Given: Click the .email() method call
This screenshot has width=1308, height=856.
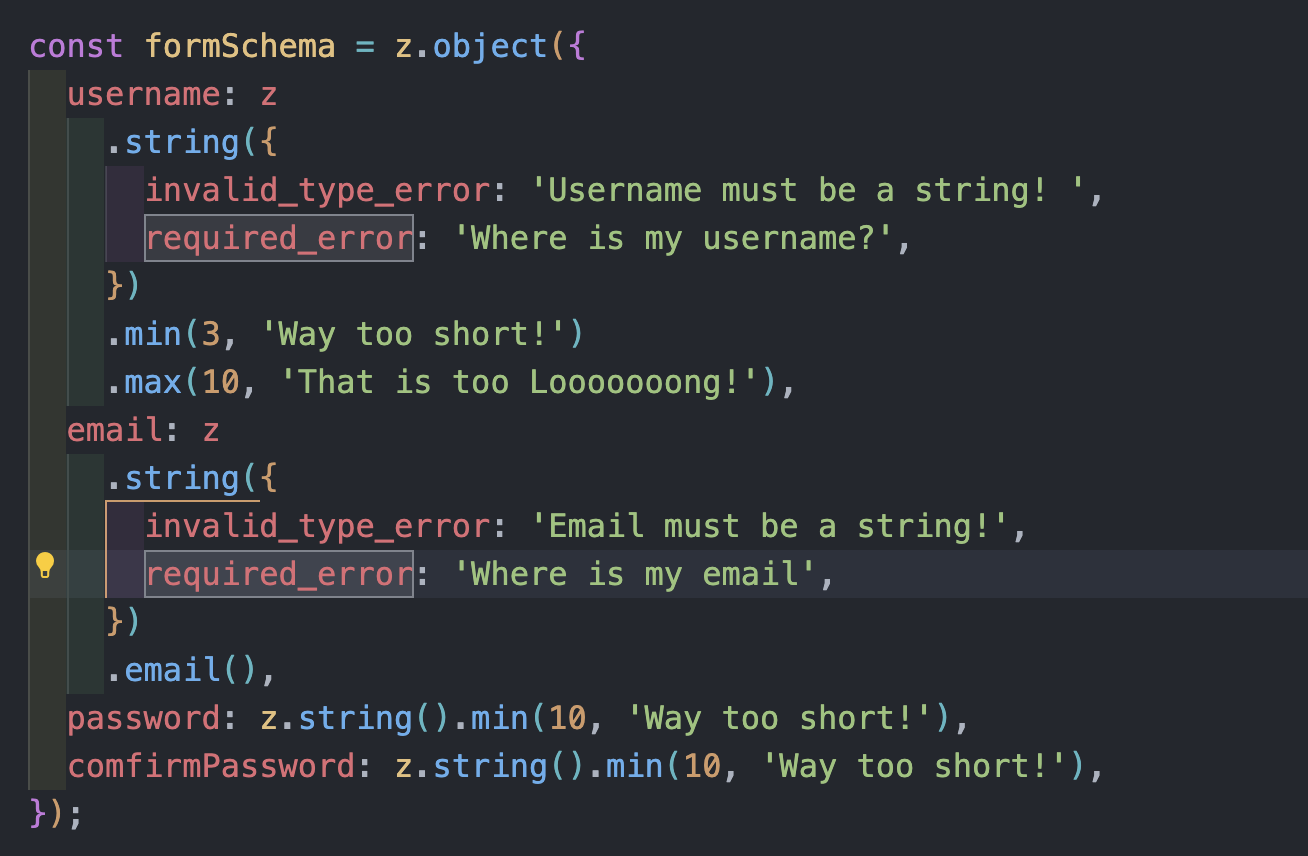Looking at the screenshot, I should 182,671.
